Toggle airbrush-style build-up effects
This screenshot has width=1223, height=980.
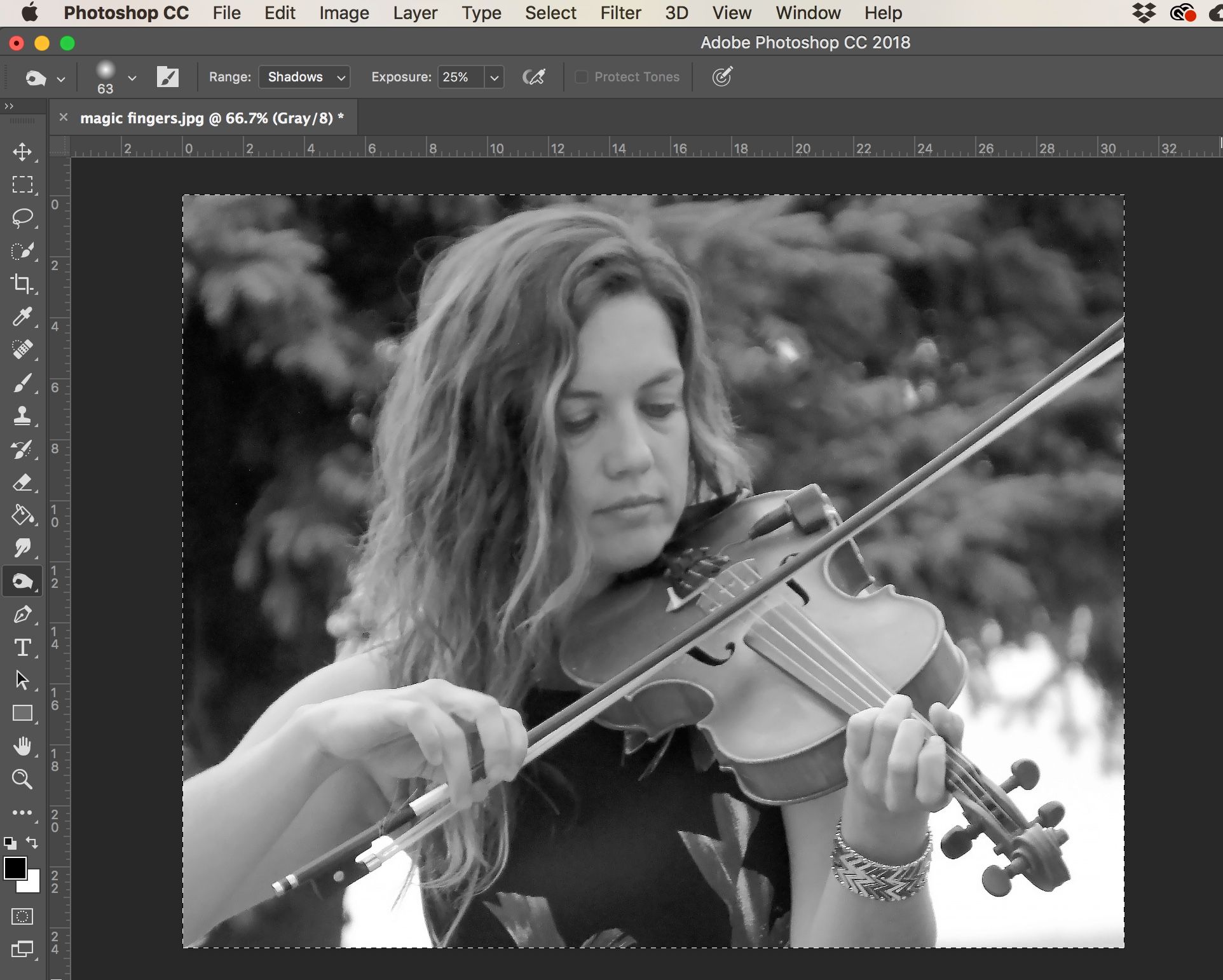click(x=534, y=77)
